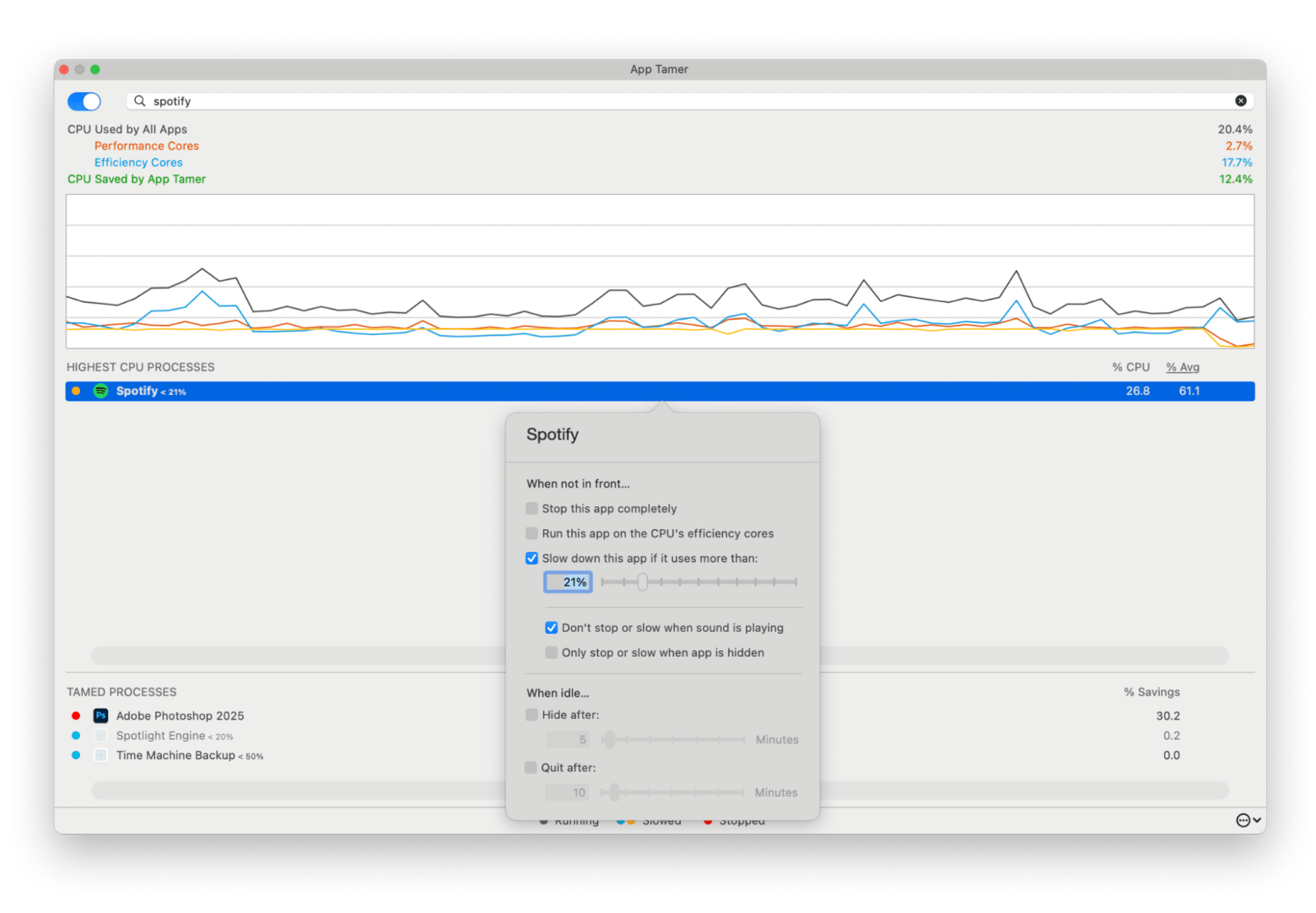This screenshot has width=1316, height=913.
Task: Enable the Hide after checkbox
Action: [x=531, y=715]
